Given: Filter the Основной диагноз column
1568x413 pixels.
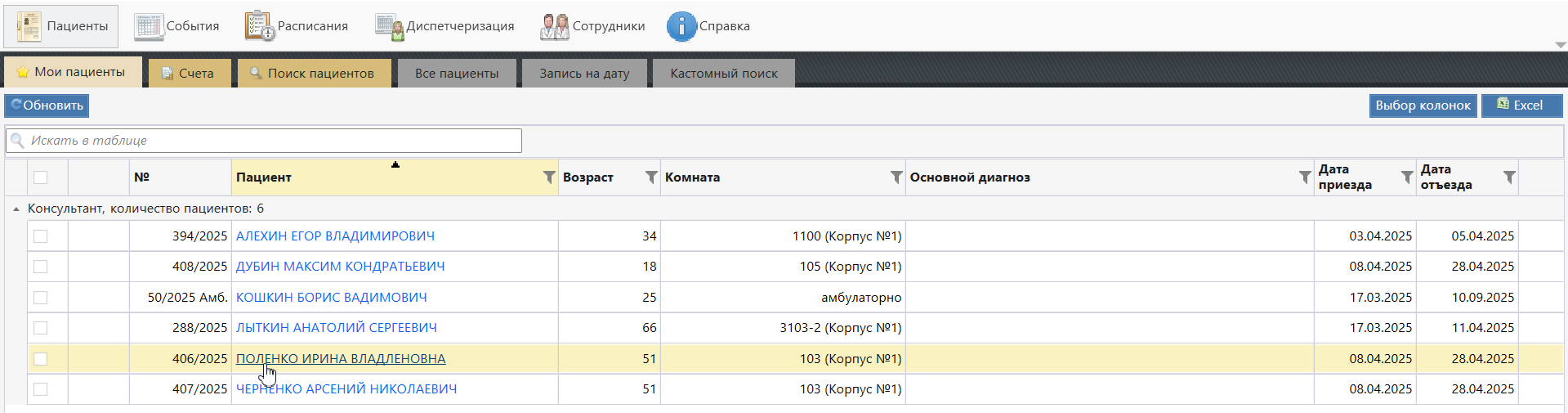Looking at the screenshot, I should (1305, 177).
